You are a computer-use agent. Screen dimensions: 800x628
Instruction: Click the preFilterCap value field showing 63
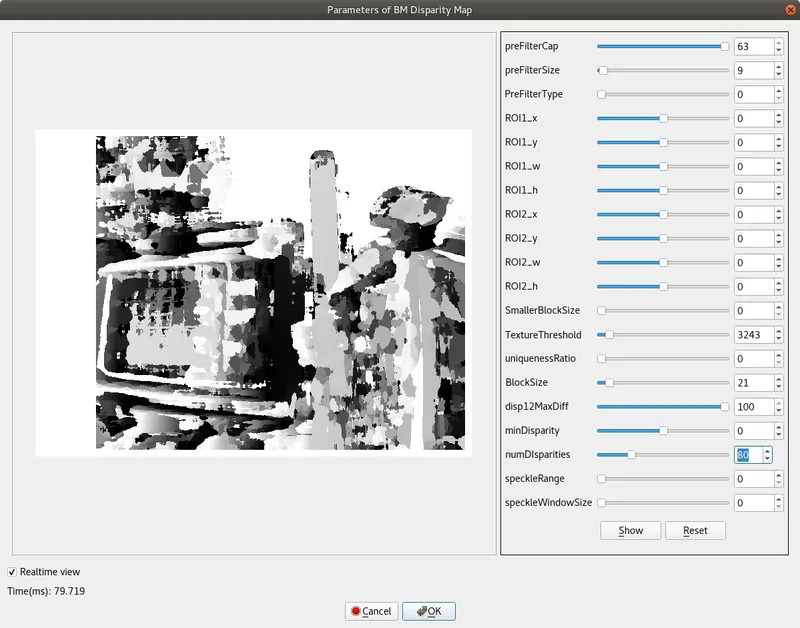coord(754,46)
